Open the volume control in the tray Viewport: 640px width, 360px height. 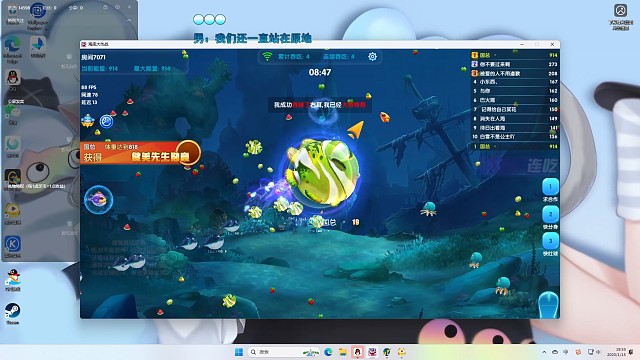point(598,352)
